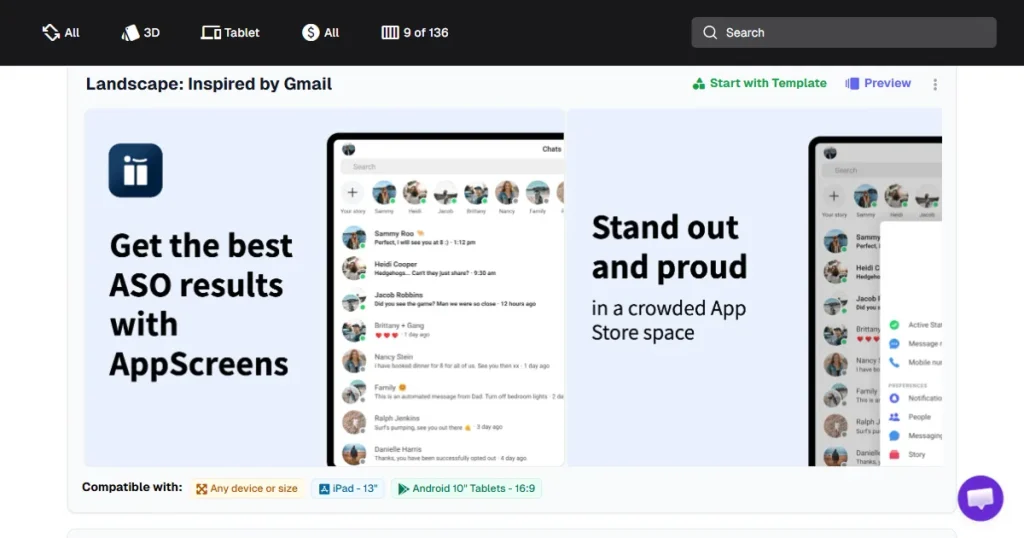Click the Preview button
Viewport: 1024px width, 538px height.
(878, 84)
